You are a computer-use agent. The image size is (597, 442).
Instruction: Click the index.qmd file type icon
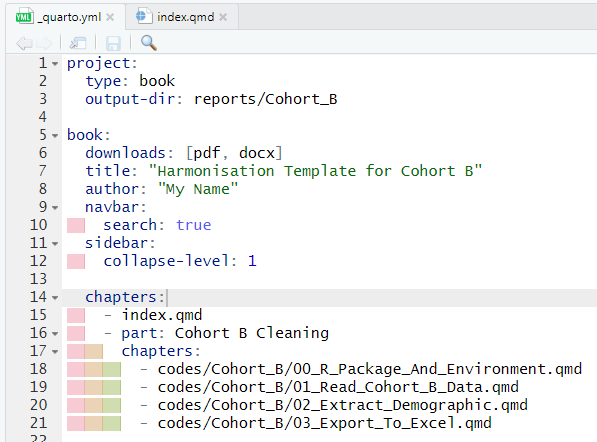[x=144, y=16]
